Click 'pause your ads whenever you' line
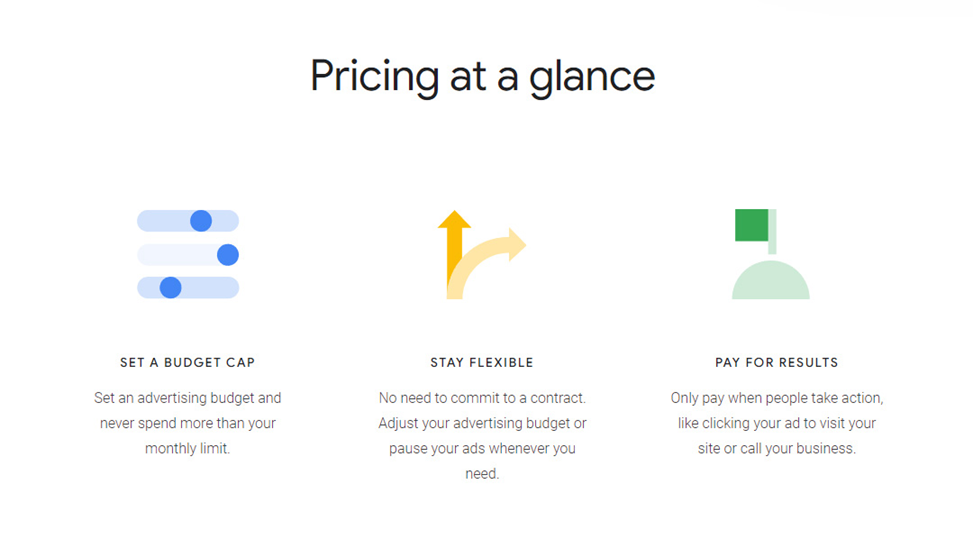The height and width of the screenshot is (548, 973). pos(482,448)
